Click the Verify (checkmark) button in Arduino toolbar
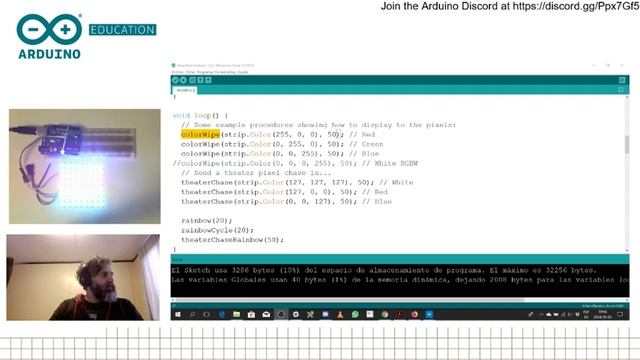 tap(176, 80)
